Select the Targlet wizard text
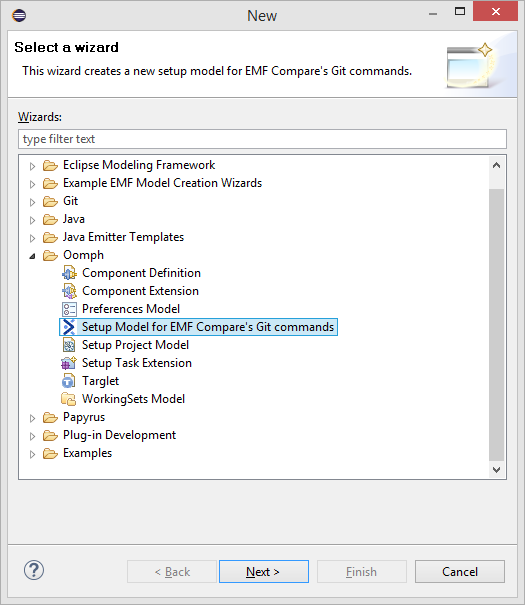525x605 pixels. [x=101, y=381]
